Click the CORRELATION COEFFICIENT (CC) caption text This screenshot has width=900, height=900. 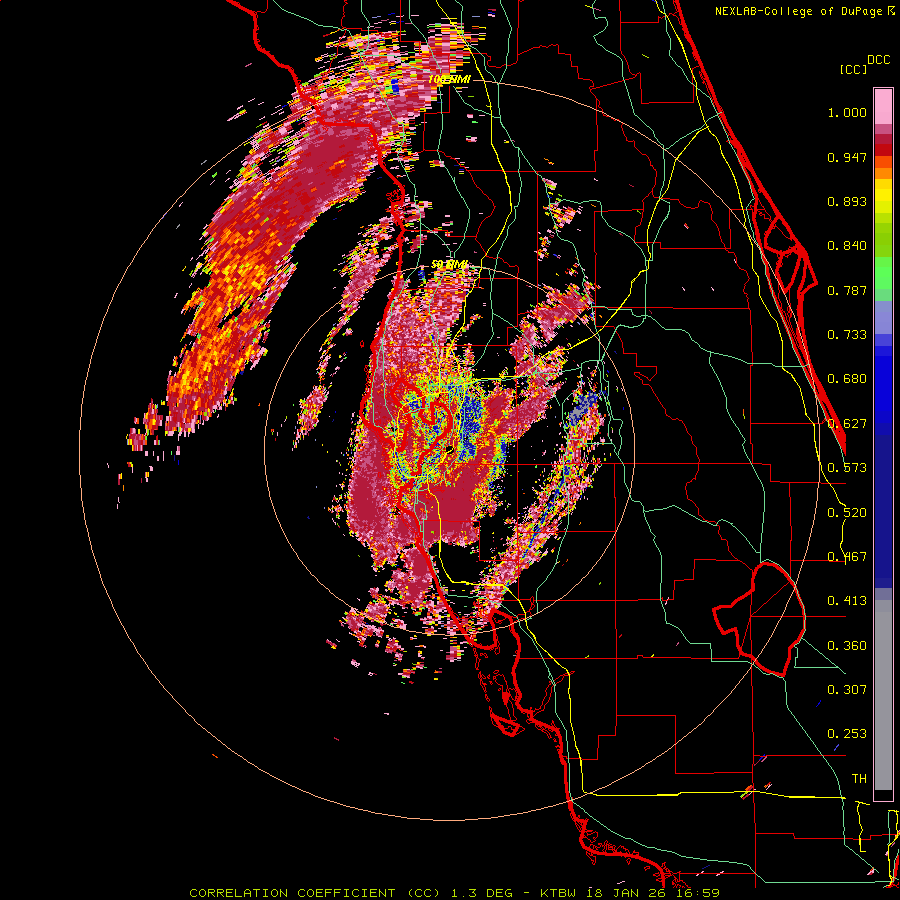coord(315,893)
